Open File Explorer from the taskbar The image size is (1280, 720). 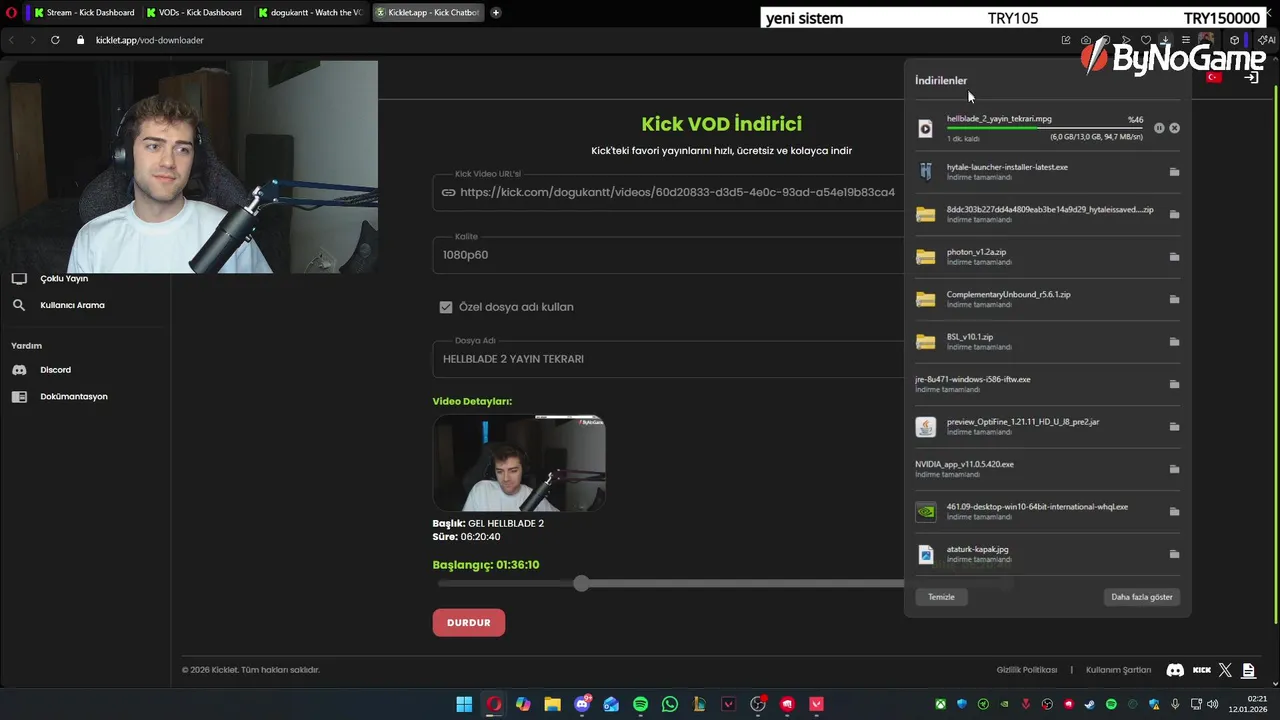[552, 704]
